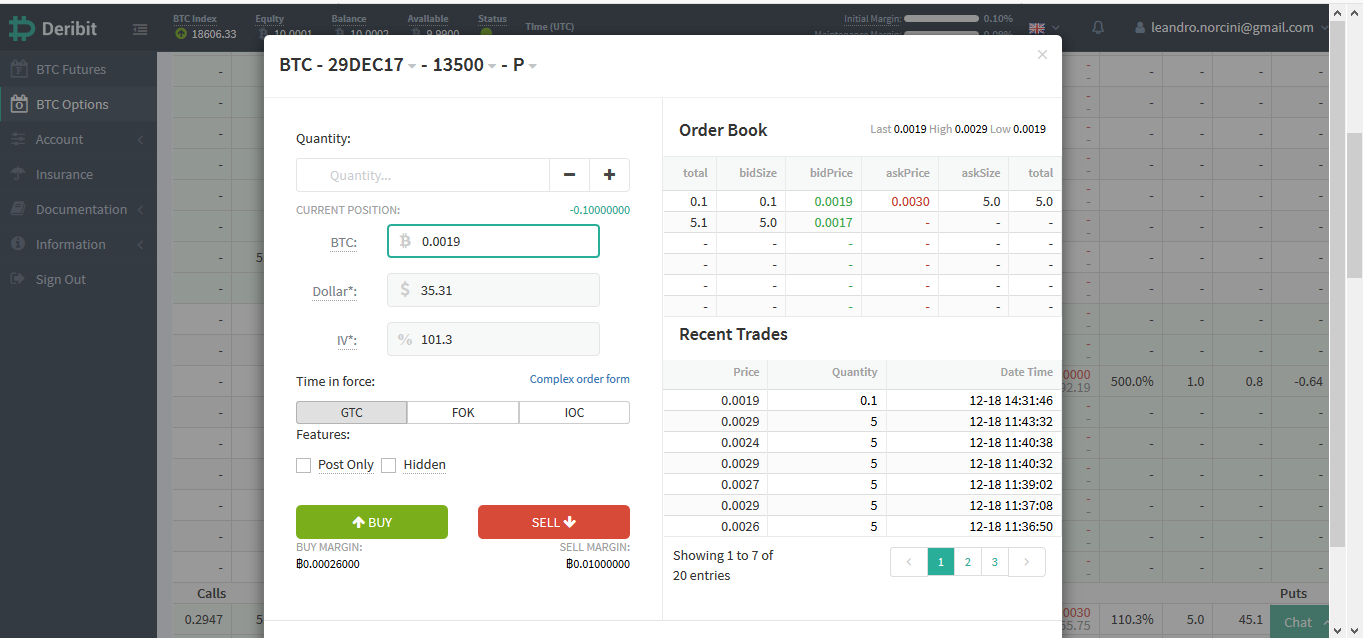Click the 12-18 14:31:46 trade row
The height and width of the screenshot is (638, 1363).
pyautogui.click(x=862, y=400)
